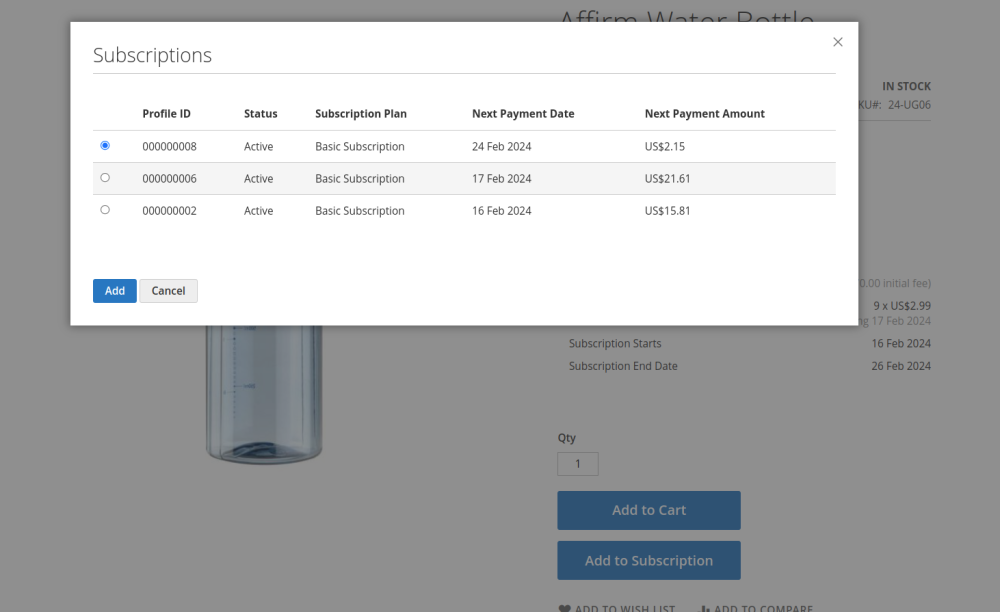The height and width of the screenshot is (612, 1000).
Task: Click Active status in the 000000006 row
Action: click(x=258, y=178)
